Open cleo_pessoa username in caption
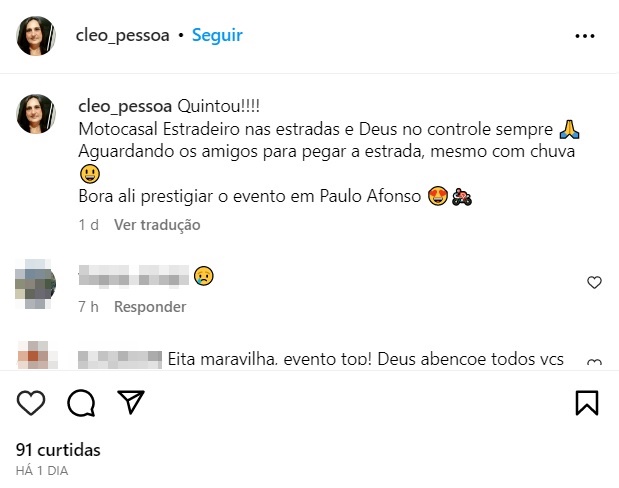Viewport: 619px width, 488px height. coord(124,106)
